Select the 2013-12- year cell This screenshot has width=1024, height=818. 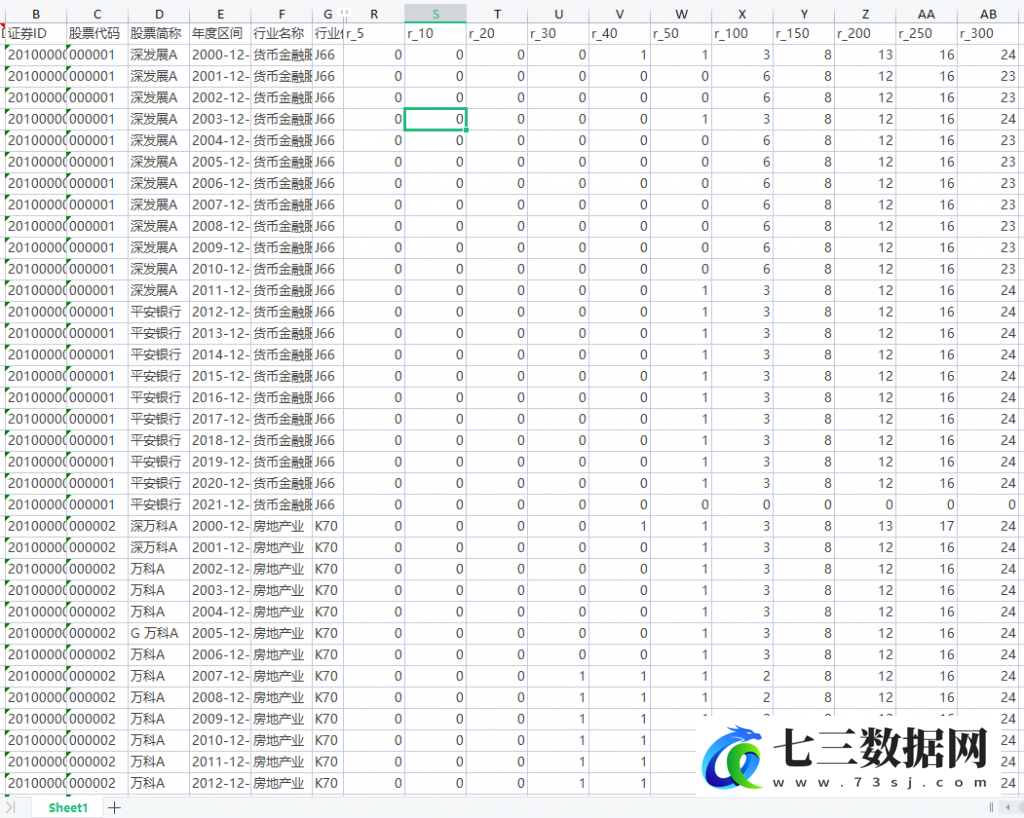(220, 333)
